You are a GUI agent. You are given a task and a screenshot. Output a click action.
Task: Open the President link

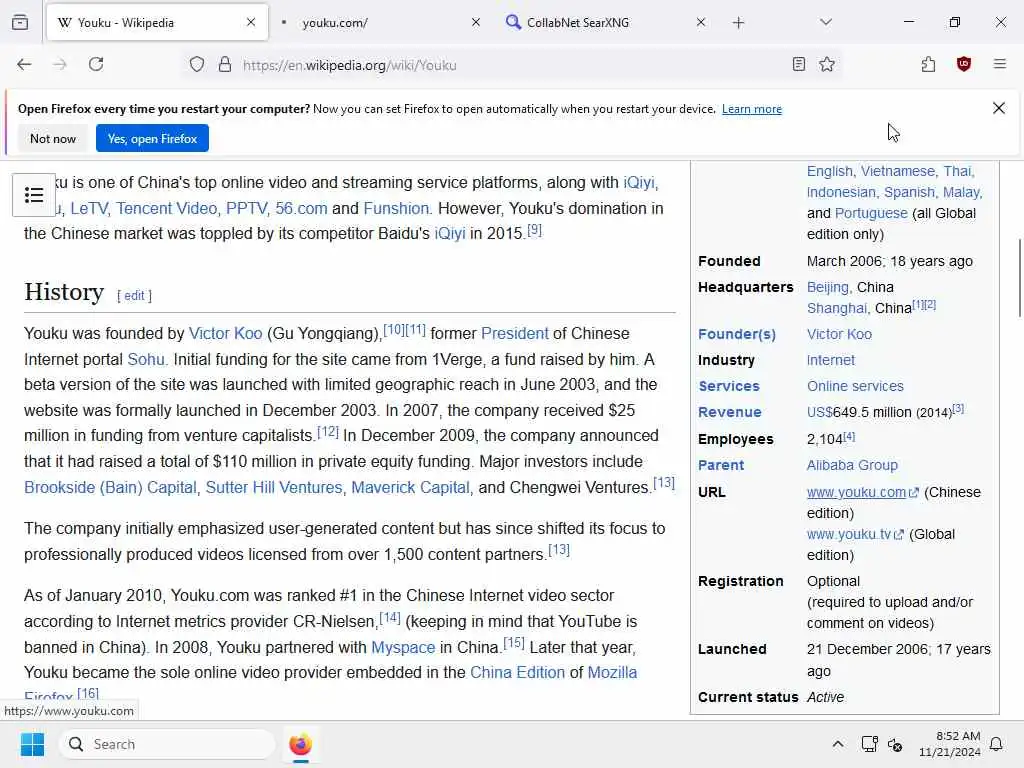pyautogui.click(x=515, y=334)
